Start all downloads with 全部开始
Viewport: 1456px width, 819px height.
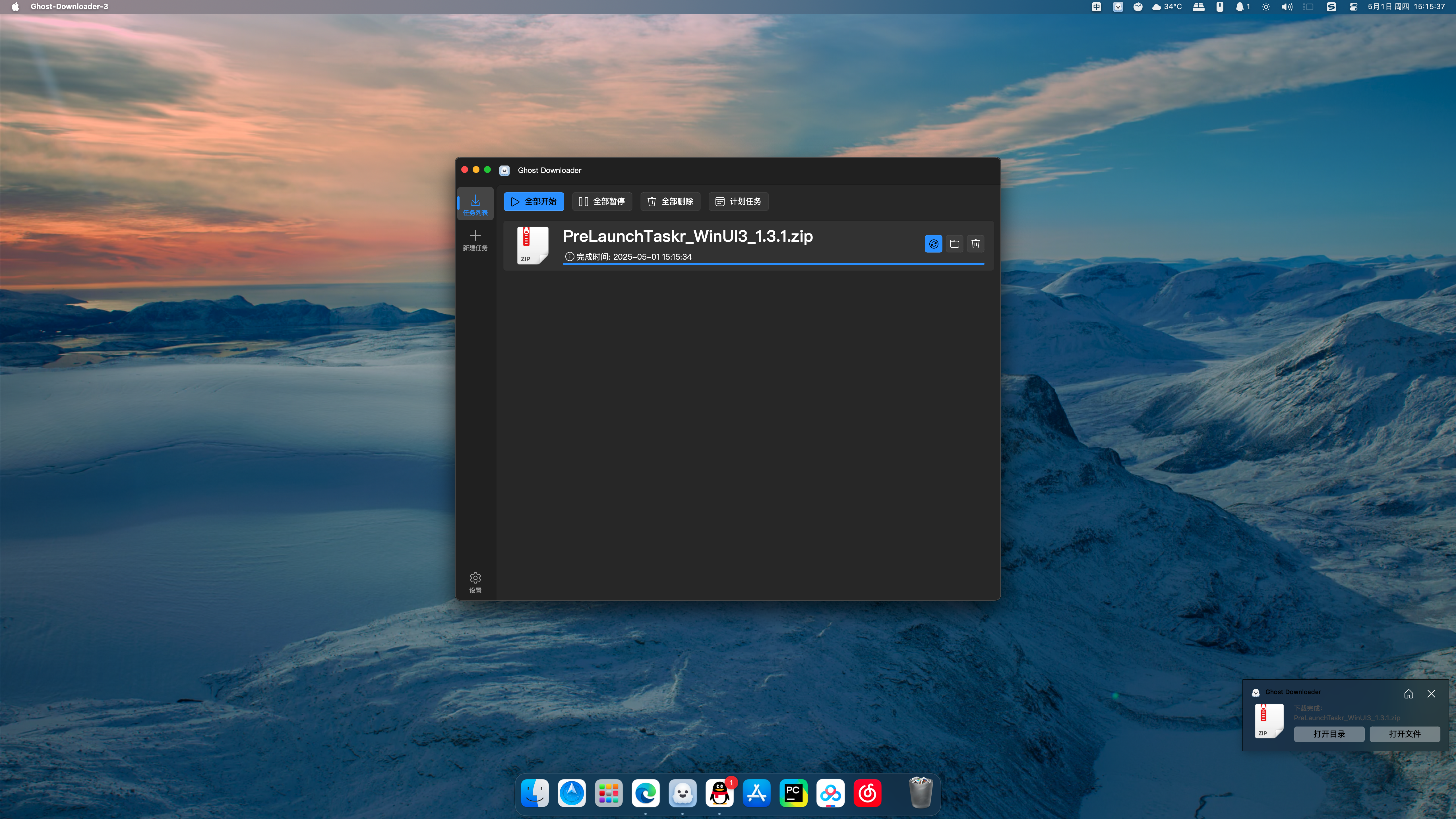(x=533, y=201)
